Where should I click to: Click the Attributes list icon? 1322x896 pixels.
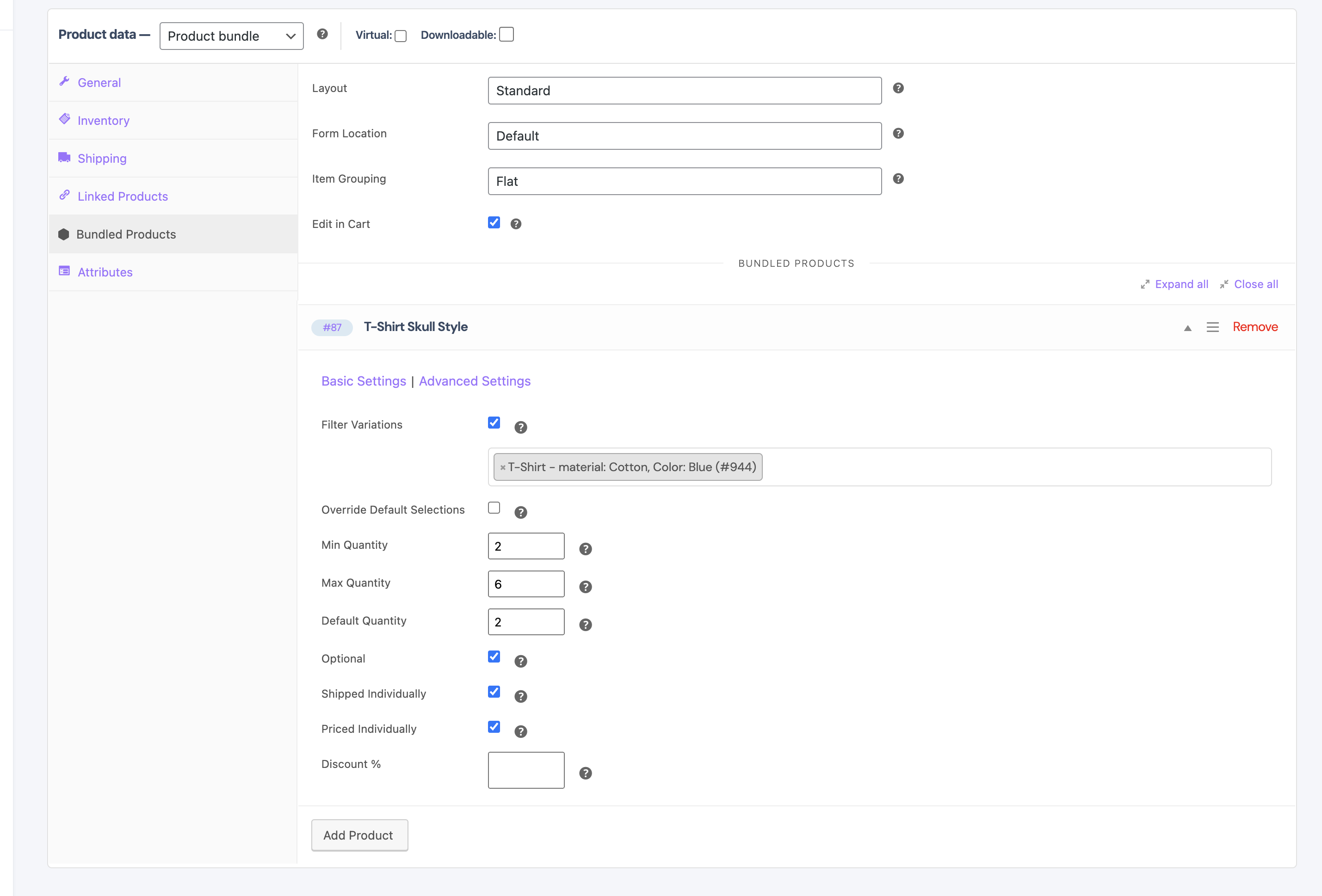tap(64, 270)
